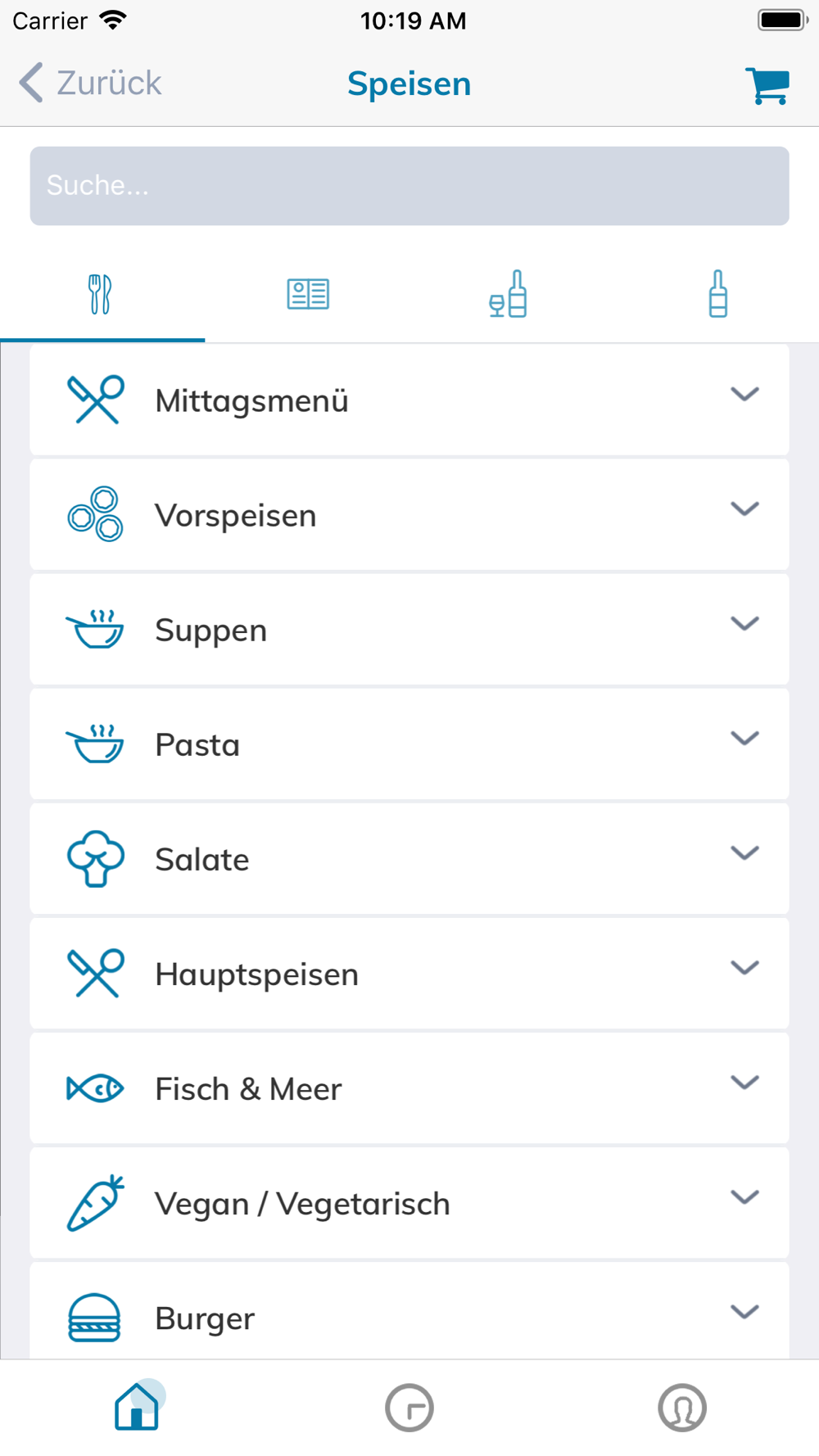Expand the Mittagsmenü chevron
The height and width of the screenshot is (1456, 819).
(x=744, y=394)
